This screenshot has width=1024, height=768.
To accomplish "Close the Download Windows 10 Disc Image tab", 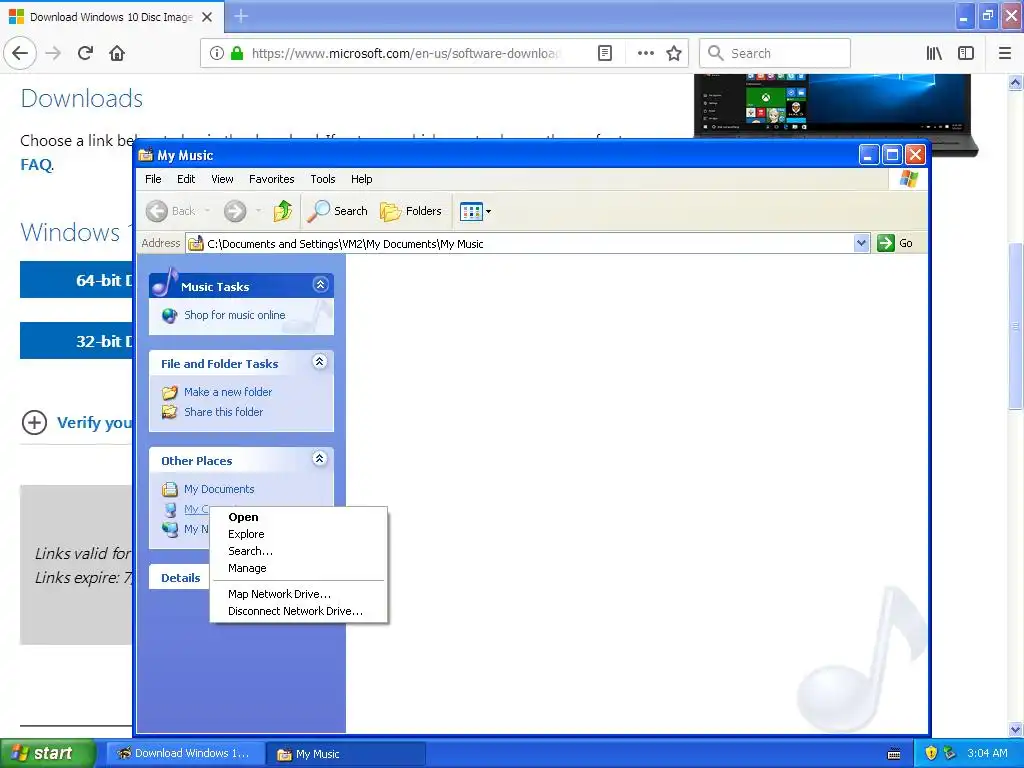I will pos(207,17).
